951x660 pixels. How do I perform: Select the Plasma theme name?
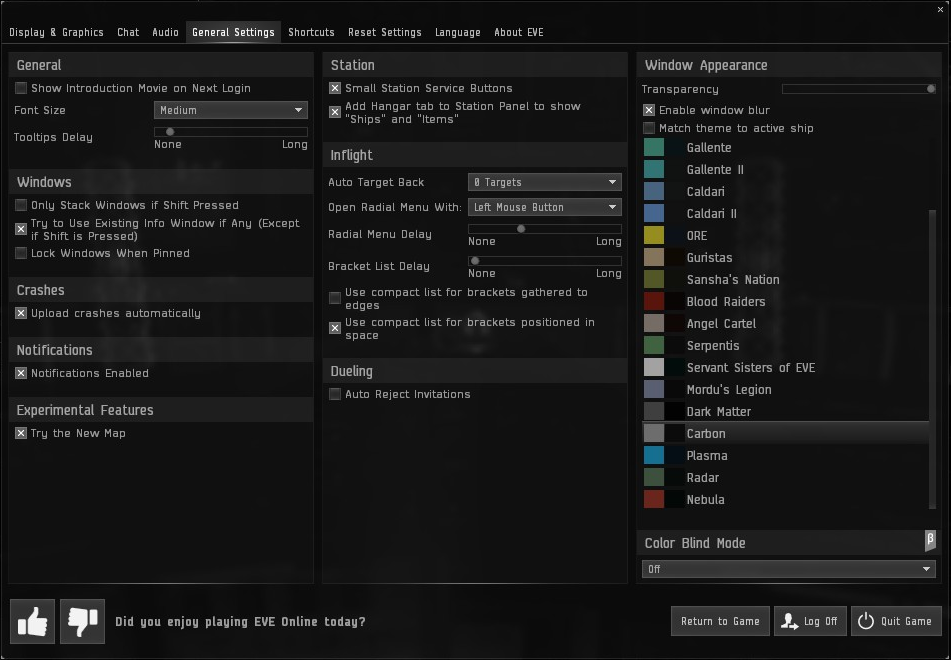click(707, 456)
